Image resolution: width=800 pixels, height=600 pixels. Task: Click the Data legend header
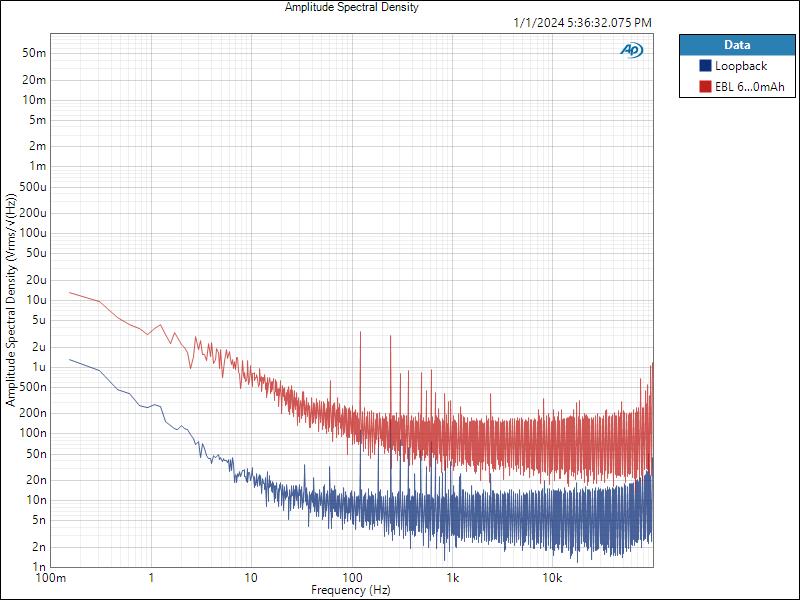pyautogui.click(x=737, y=45)
